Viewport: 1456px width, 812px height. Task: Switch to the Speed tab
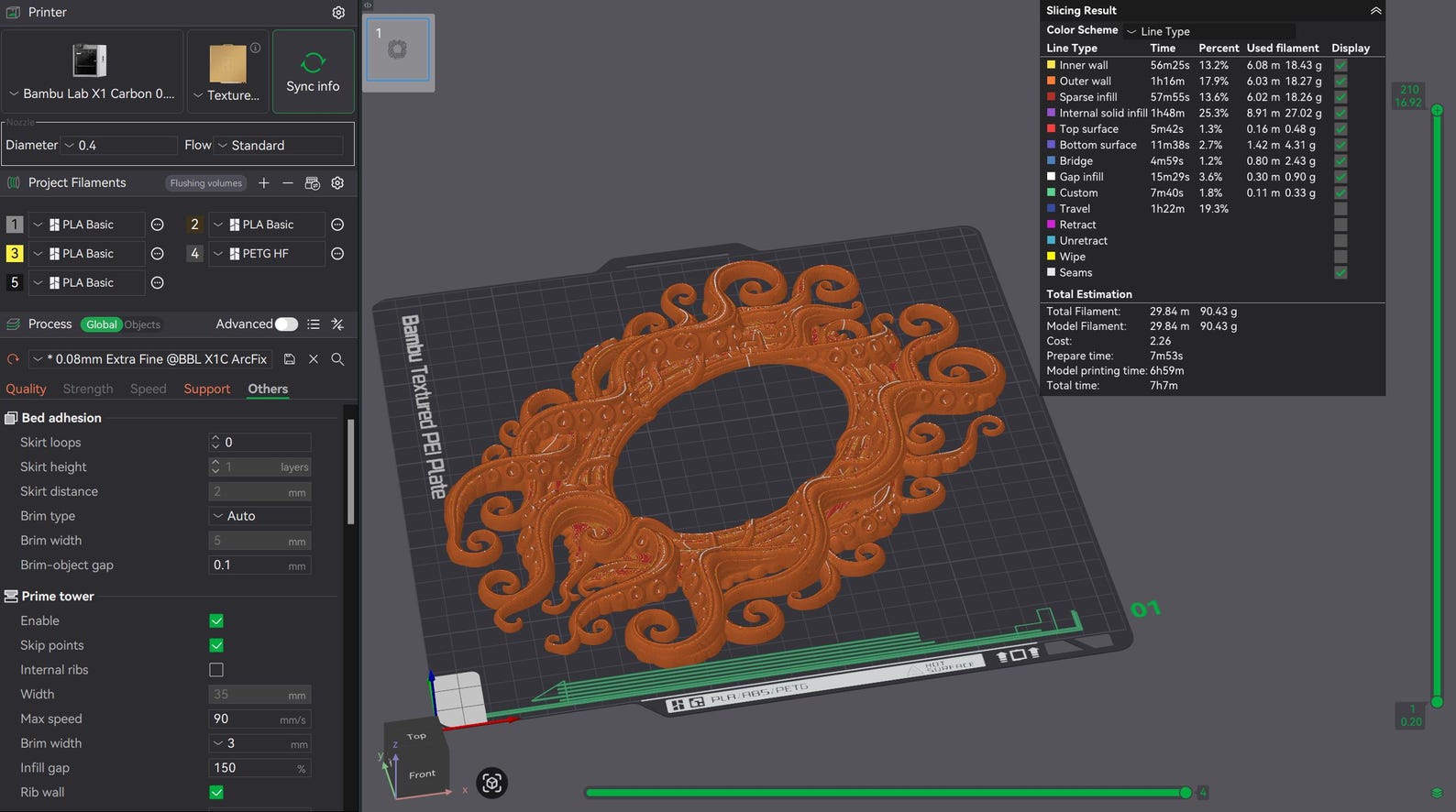coord(149,389)
